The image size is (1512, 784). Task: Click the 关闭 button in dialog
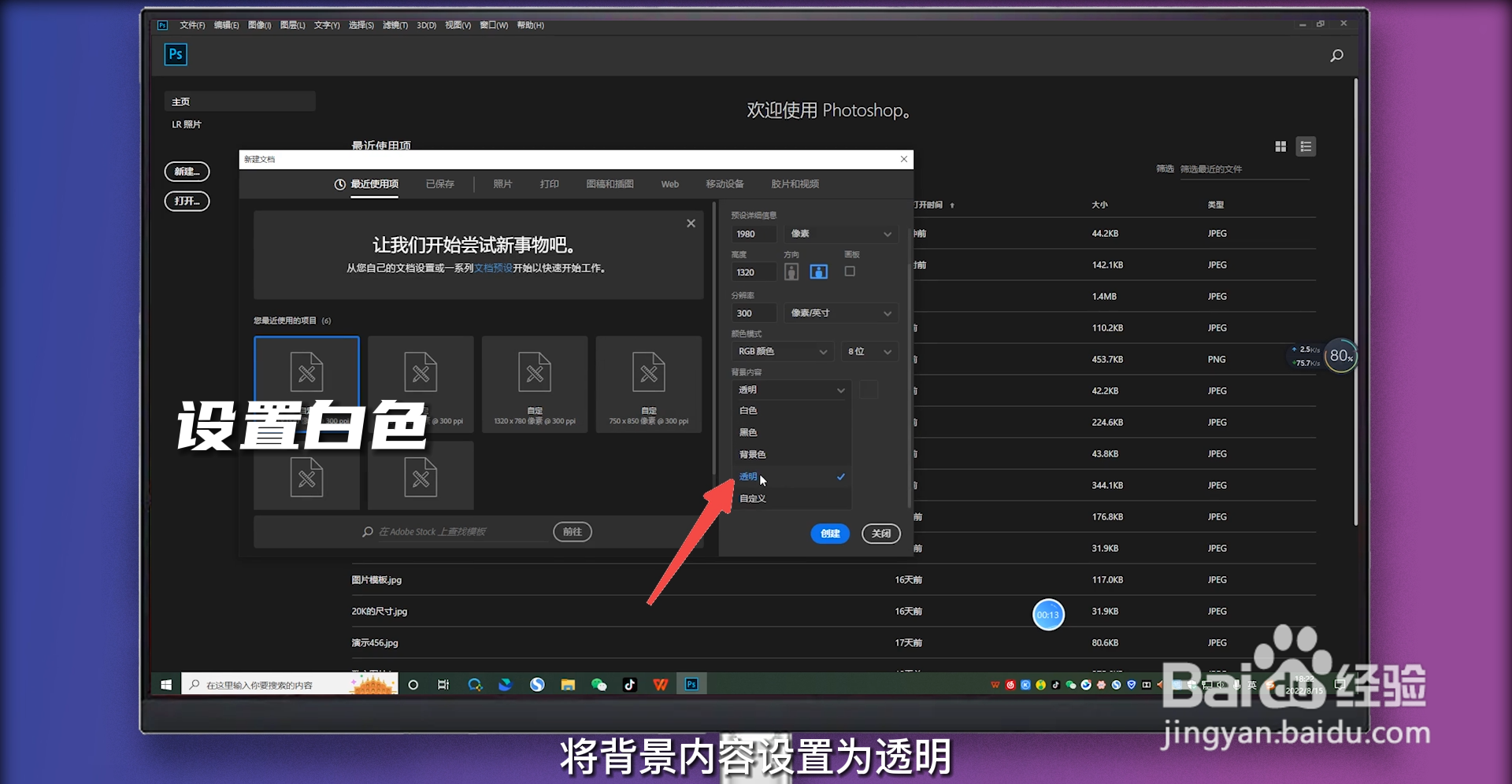[x=880, y=533]
